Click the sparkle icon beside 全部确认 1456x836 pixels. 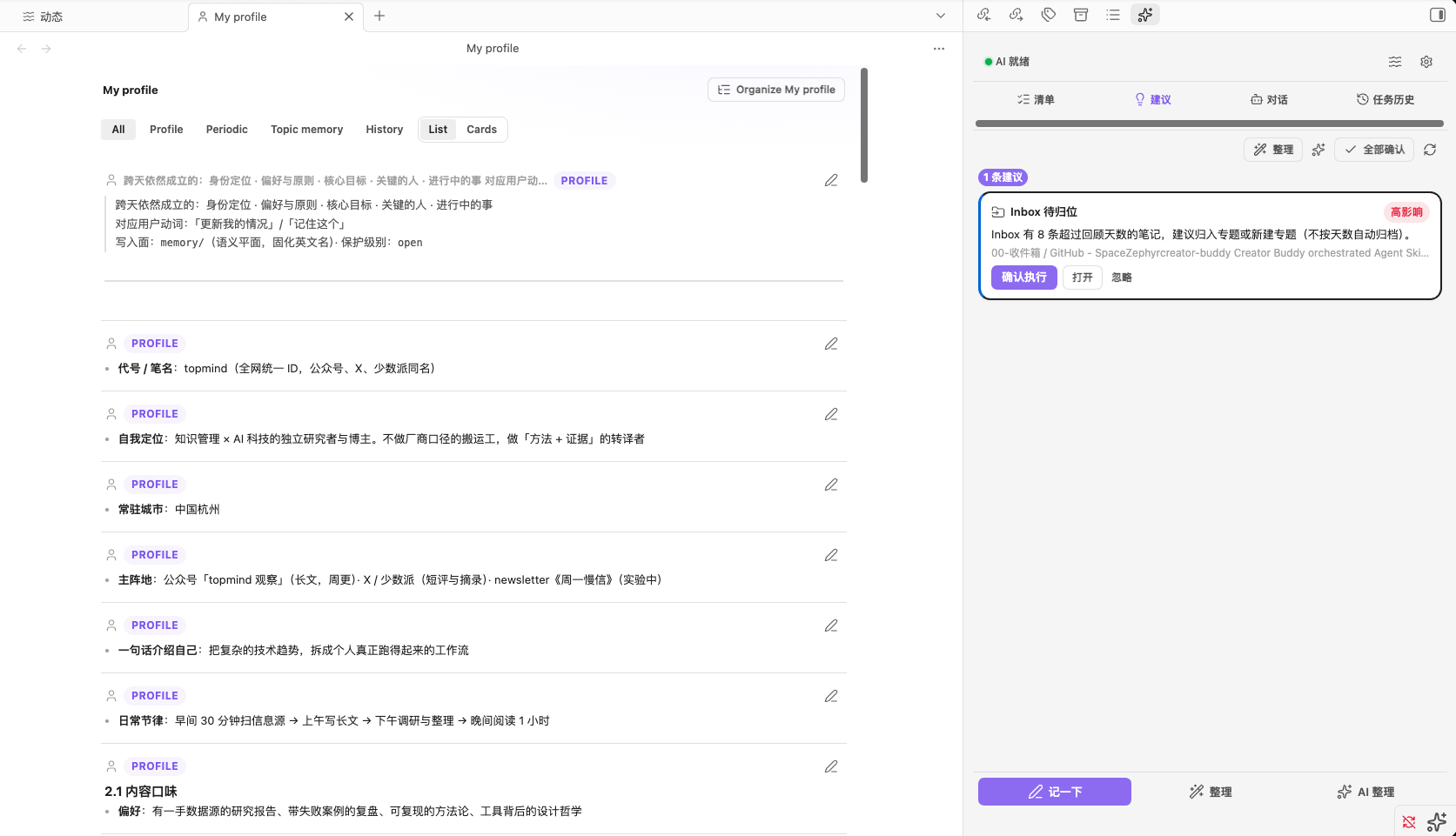1318,150
